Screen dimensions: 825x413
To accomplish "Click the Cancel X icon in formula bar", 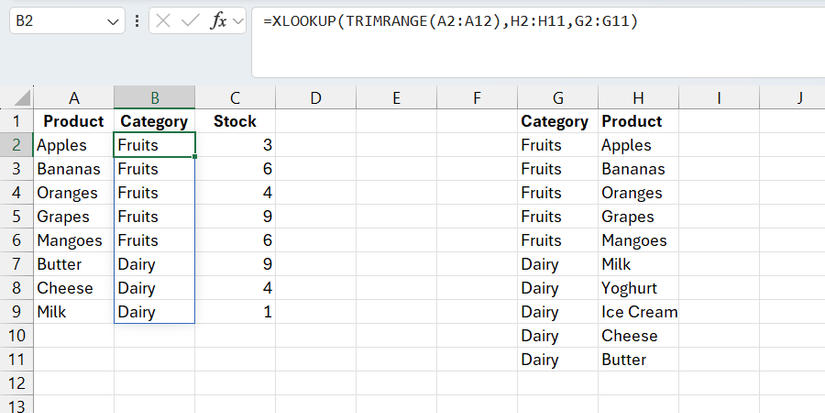I will click(165, 22).
